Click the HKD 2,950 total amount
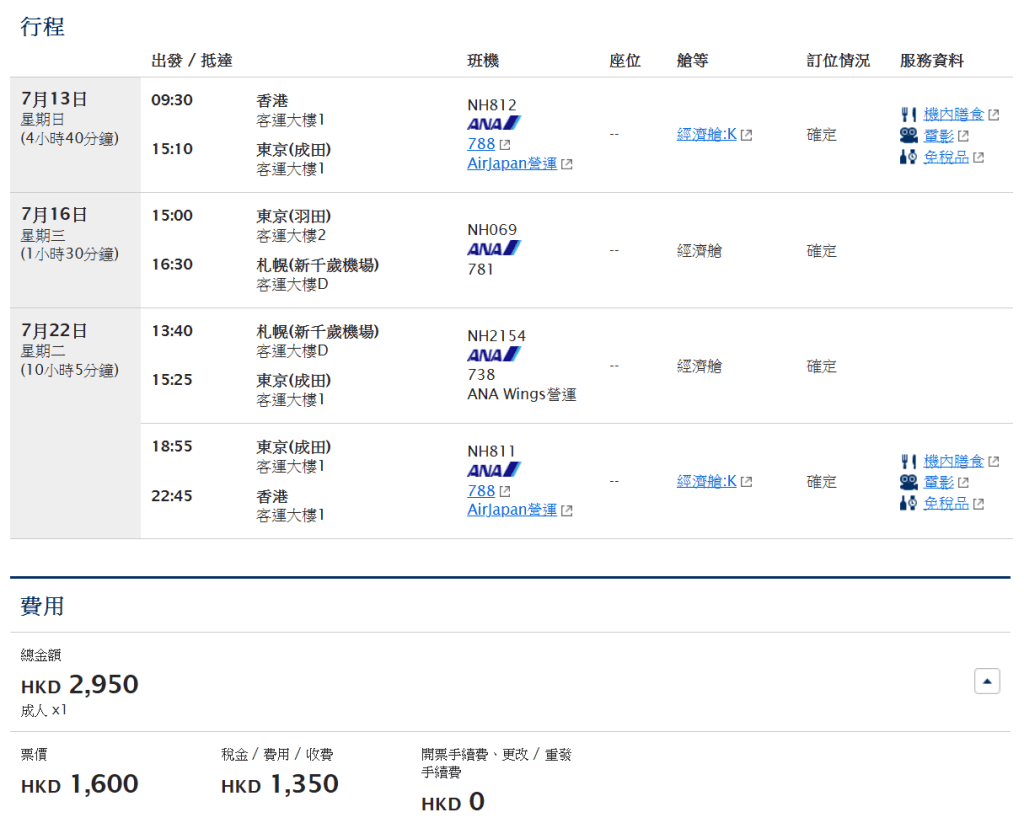 (80, 685)
